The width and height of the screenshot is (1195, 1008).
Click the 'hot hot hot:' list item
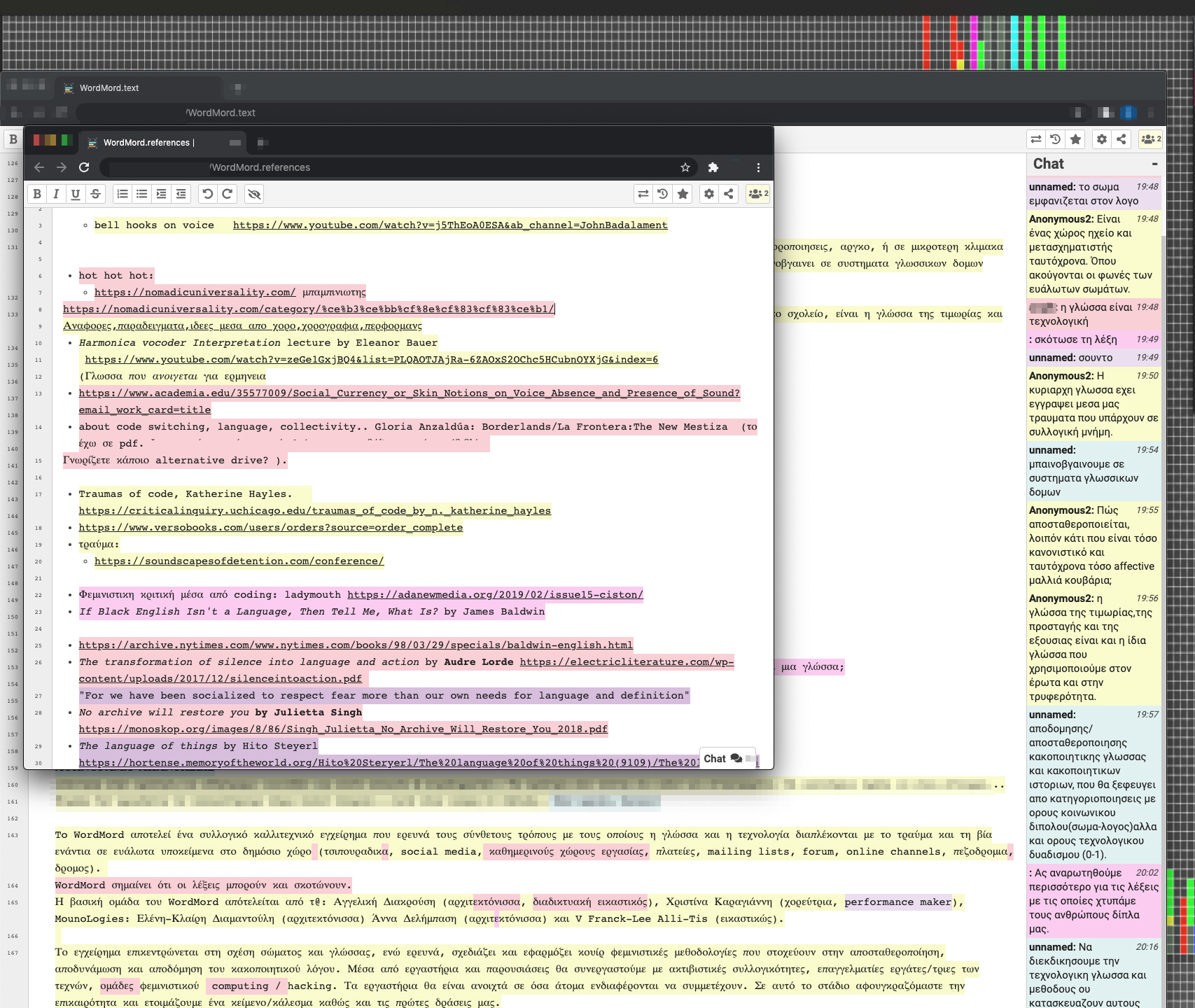116,275
